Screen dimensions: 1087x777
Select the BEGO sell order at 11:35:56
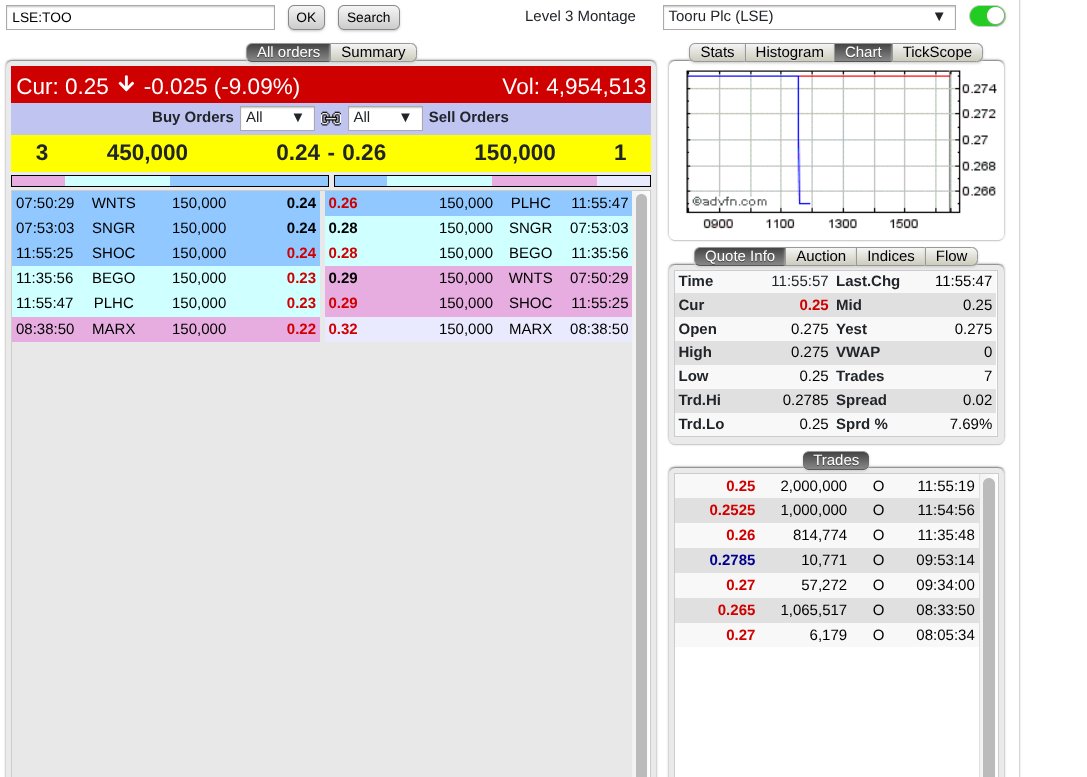point(478,253)
